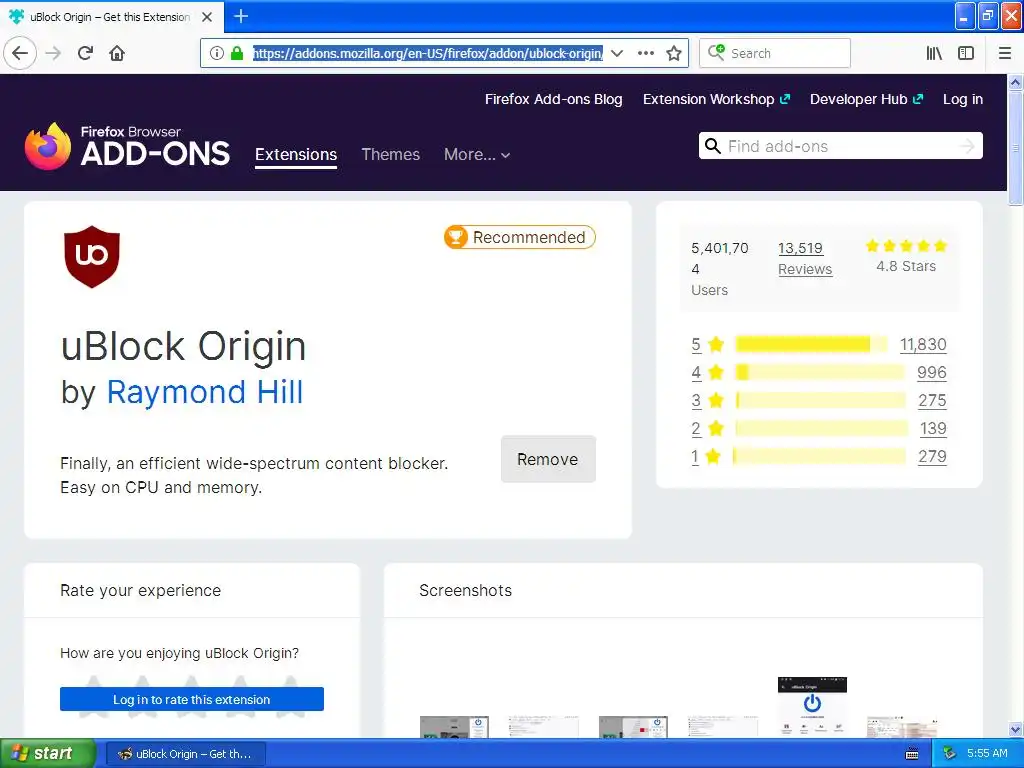The image size is (1024, 768).
Task: Show the 11,830 five-star reviews
Action: pyautogui.click(x=923, y=344)
